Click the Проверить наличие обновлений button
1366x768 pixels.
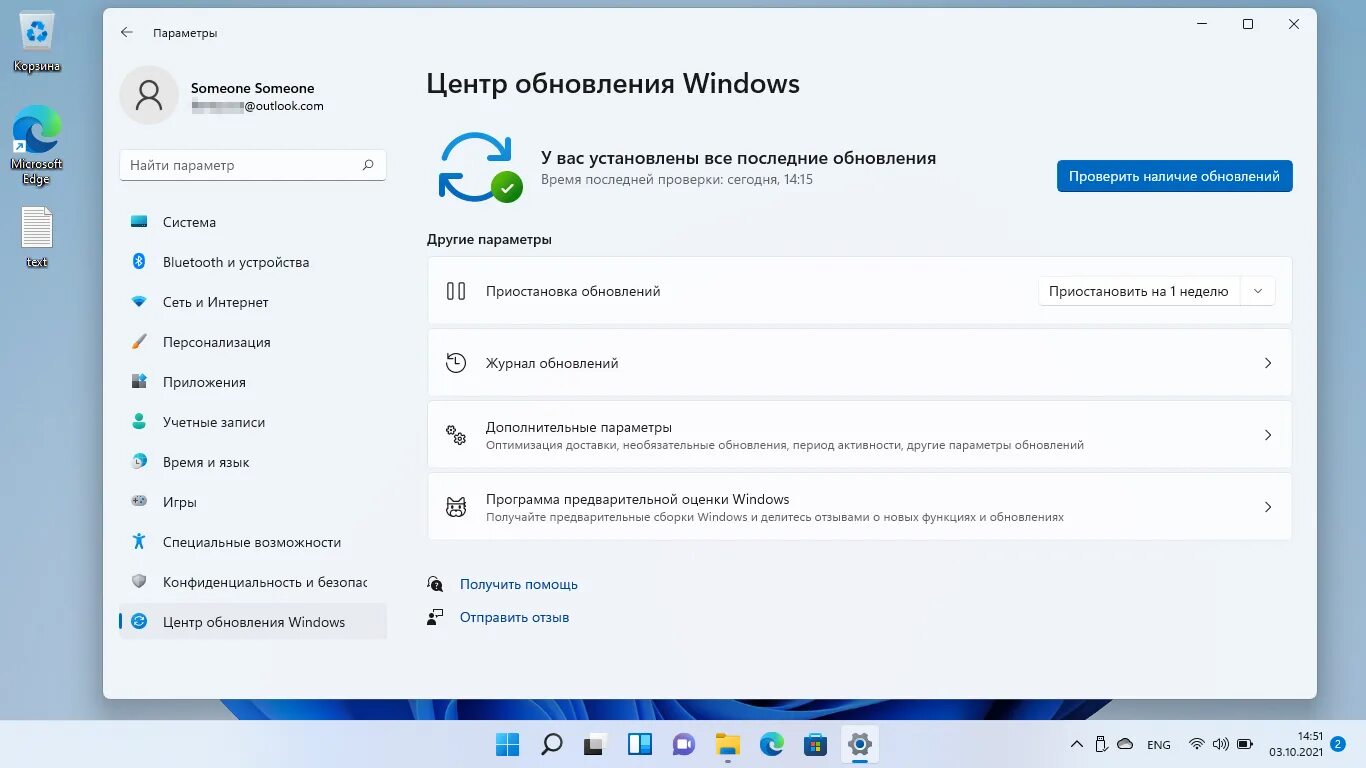coord(1174,176)
